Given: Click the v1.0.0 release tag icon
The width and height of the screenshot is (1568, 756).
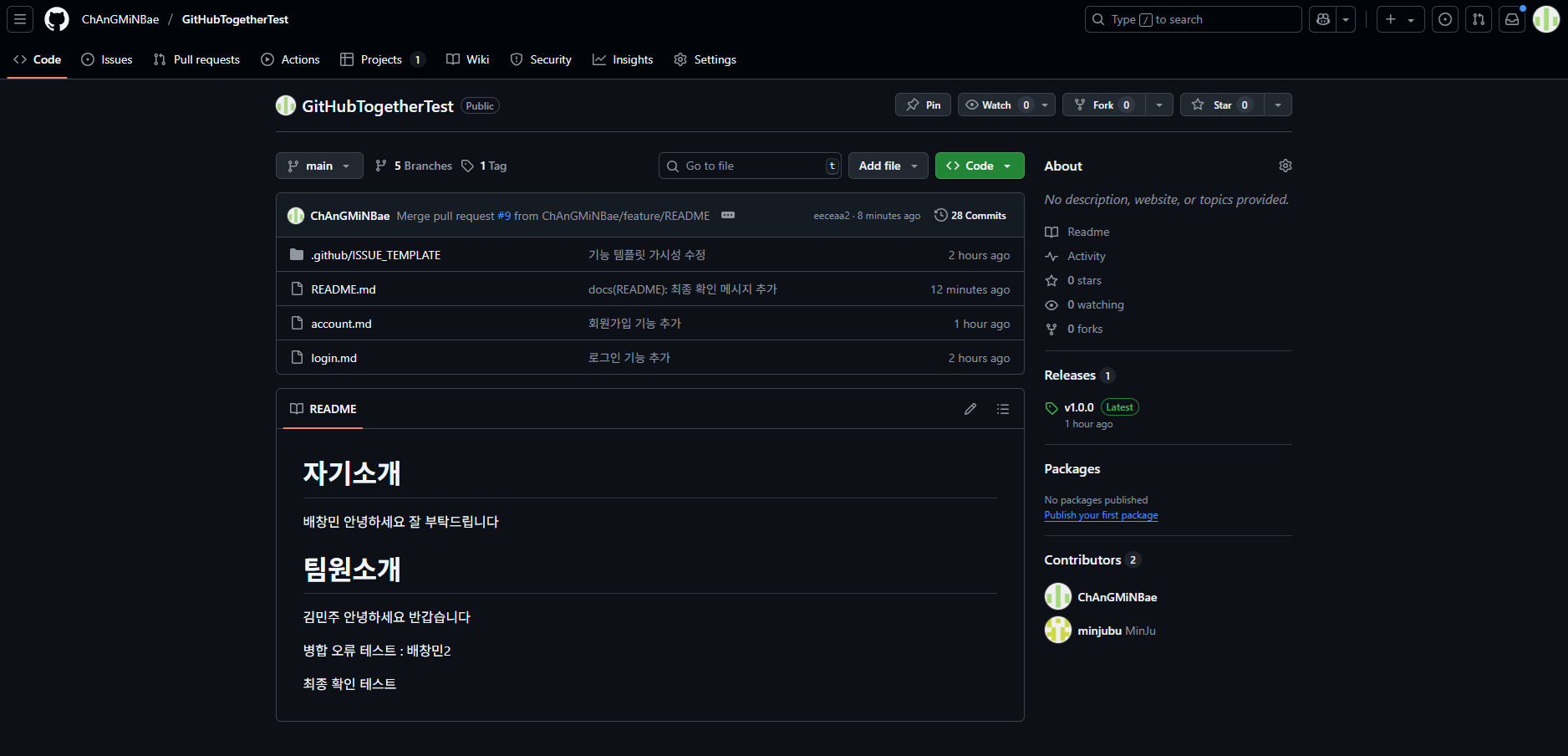Looking at the screenshot, I should pos(1051,408).
